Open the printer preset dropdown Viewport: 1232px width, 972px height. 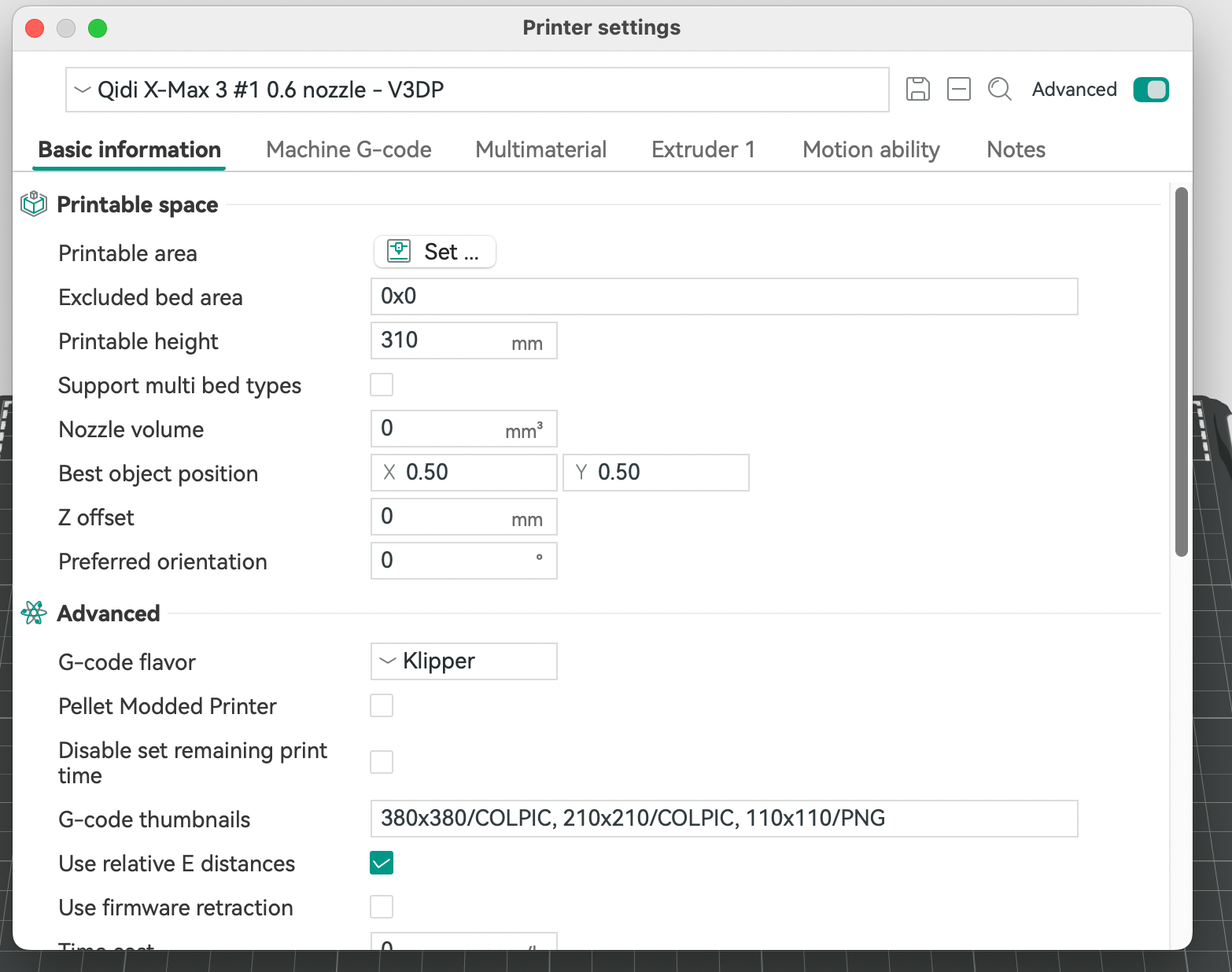[477, 90]
